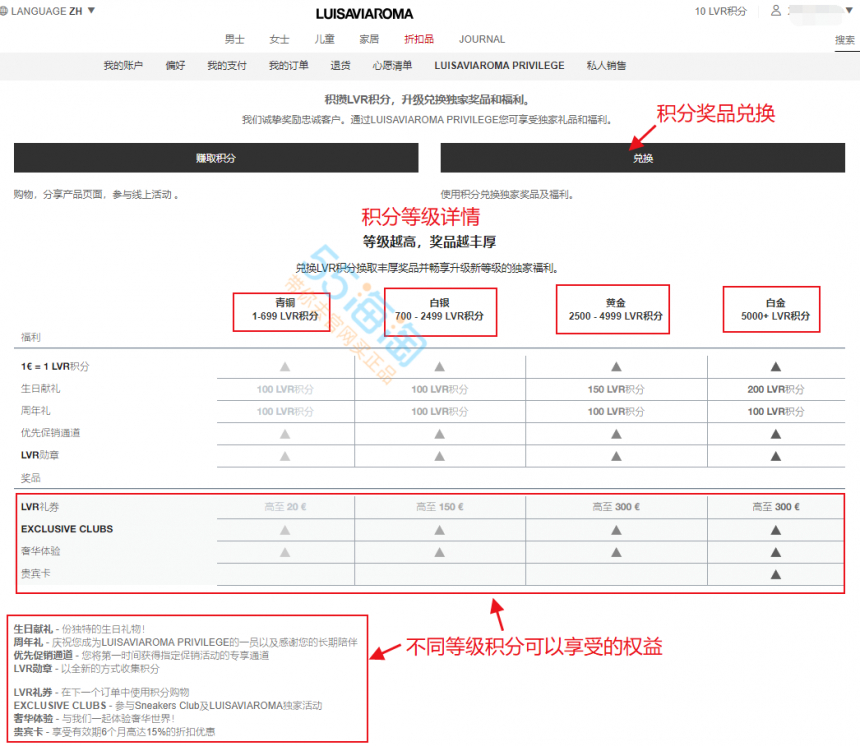860x746 pixels.
Task: Select the 青铜 1-699 LVR积分 tier header
Action: click(x=285, y=309)
